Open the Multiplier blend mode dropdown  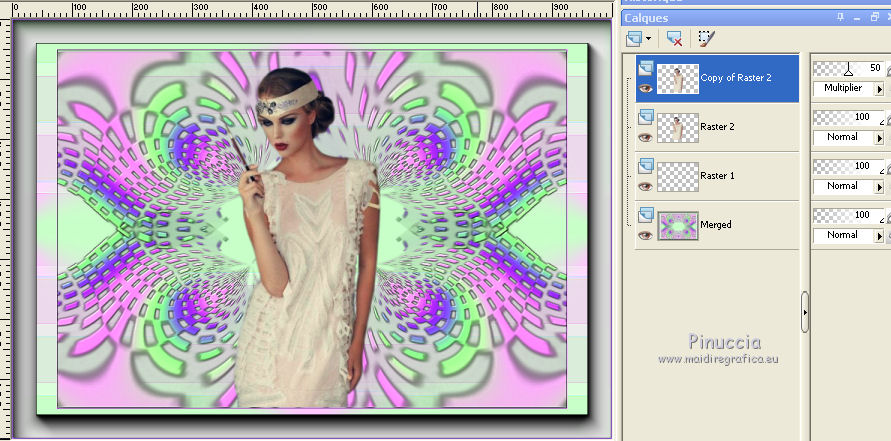coord(880,89)
